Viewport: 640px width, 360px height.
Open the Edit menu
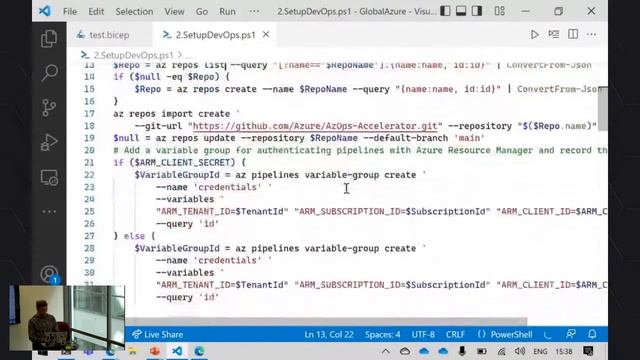click(96, 11)
